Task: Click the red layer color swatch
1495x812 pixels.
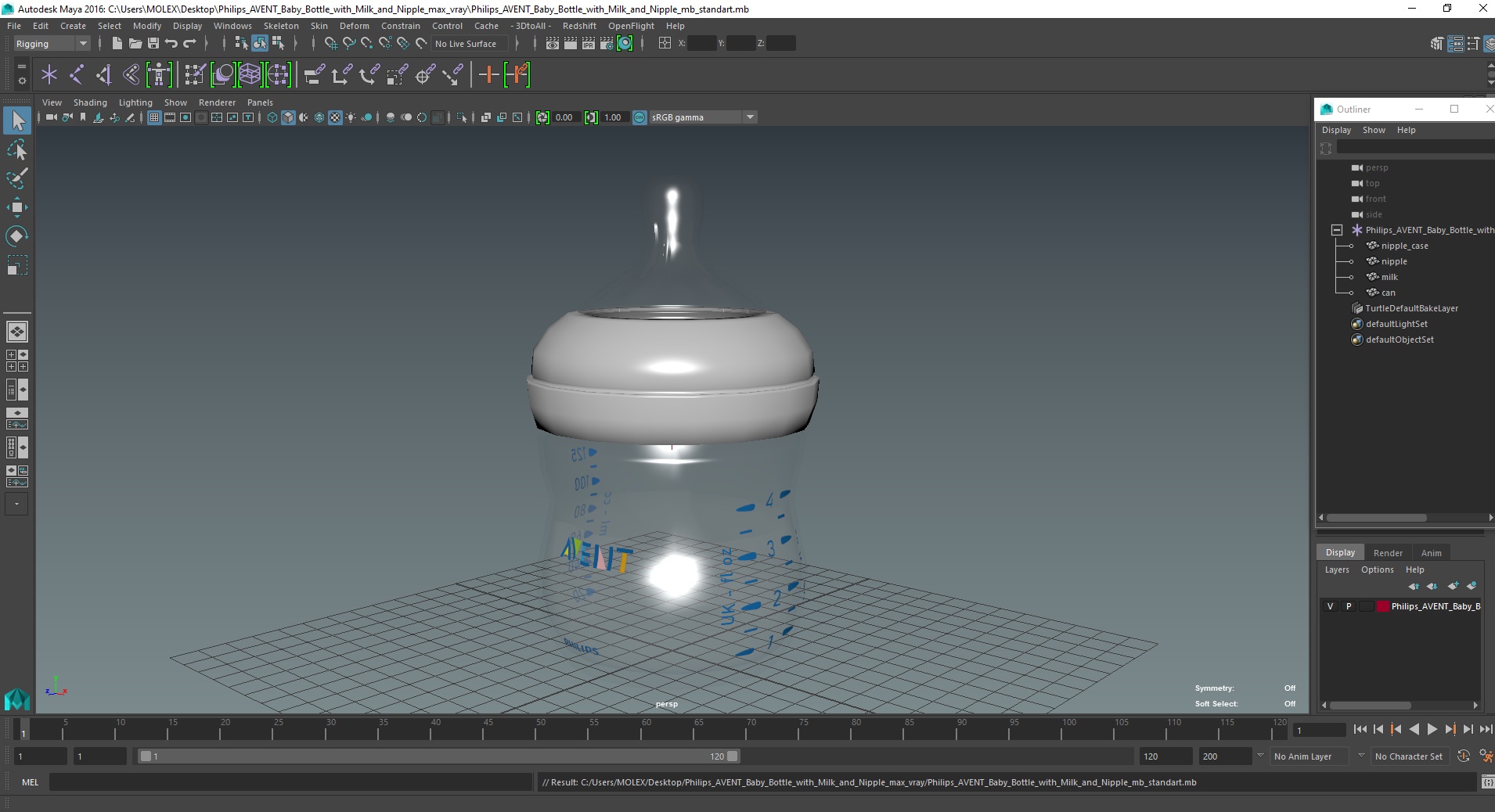Action: click(1383, 606)
